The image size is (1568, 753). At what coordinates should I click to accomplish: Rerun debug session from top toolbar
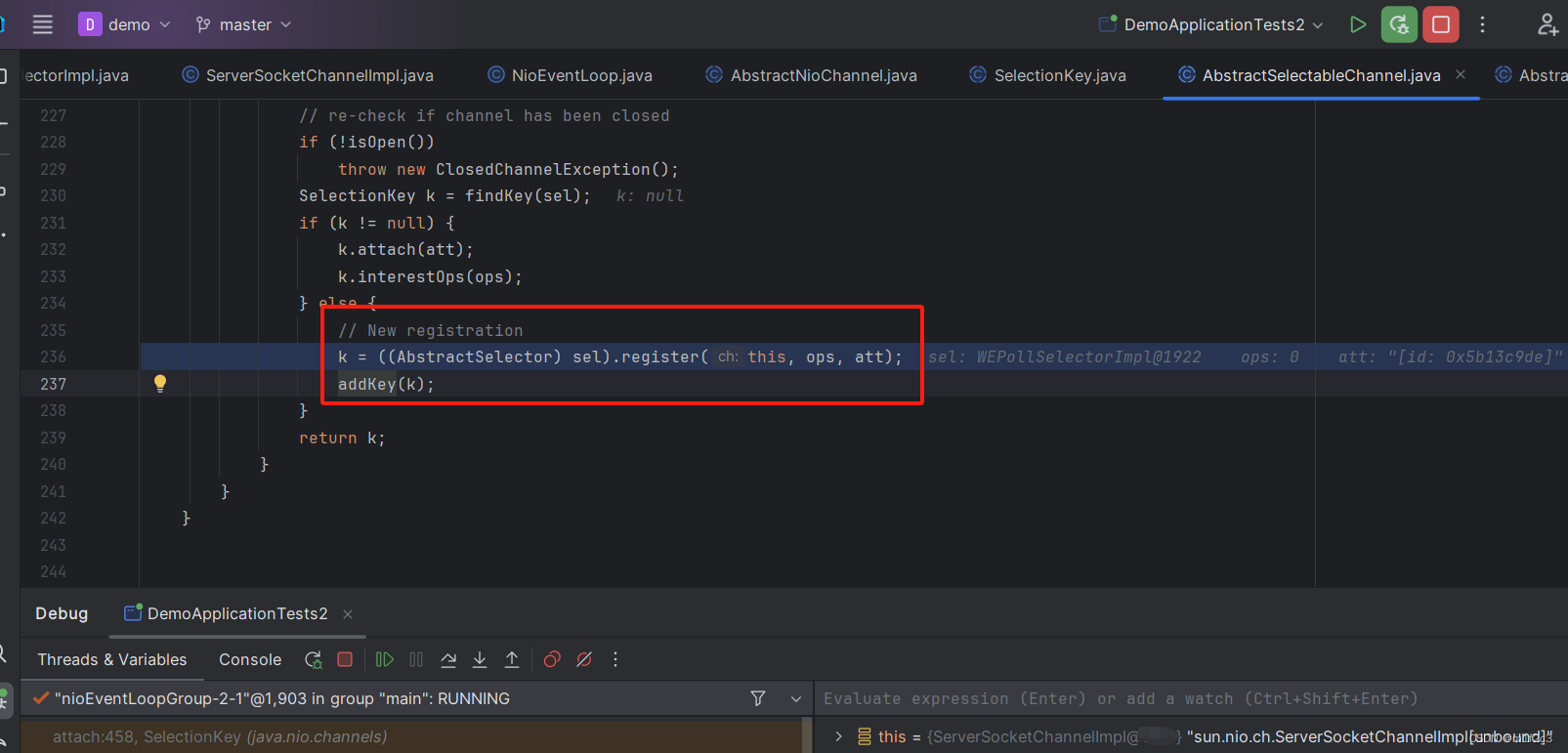[x=1399, y=24]
